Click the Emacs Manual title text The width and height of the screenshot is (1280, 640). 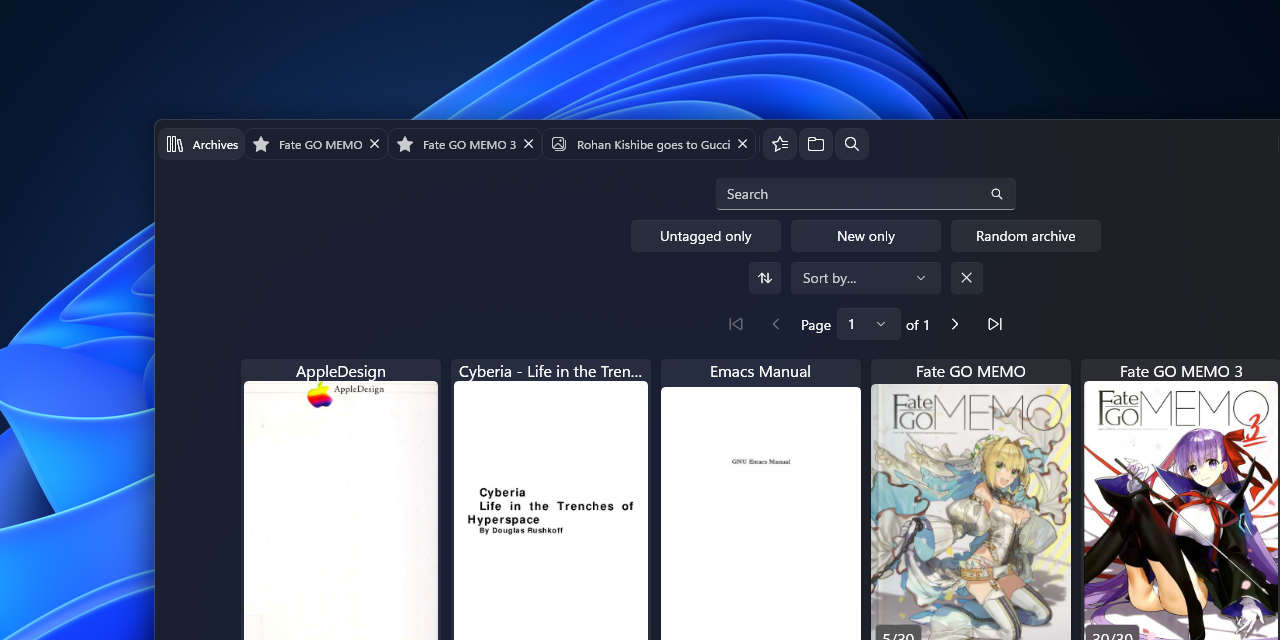761,371
